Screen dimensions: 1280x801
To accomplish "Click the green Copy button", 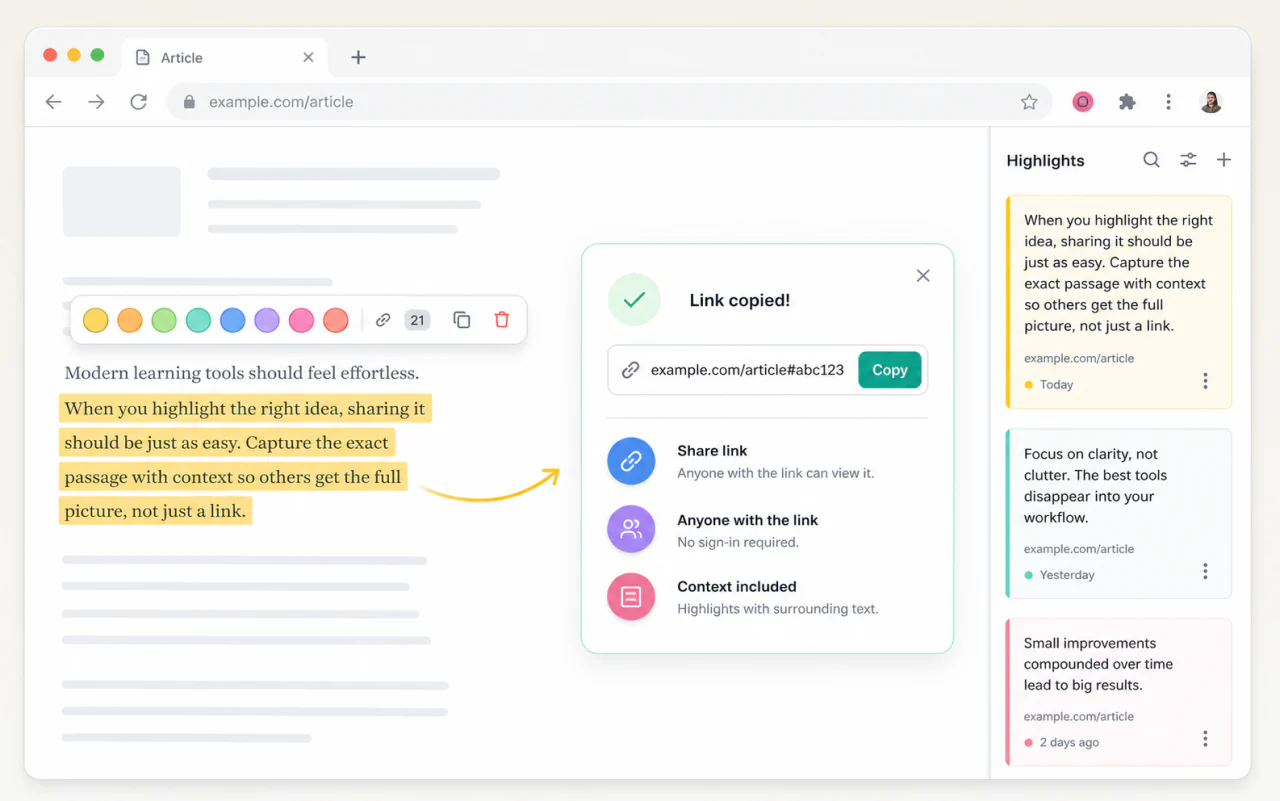I will [x=889, y=370].
